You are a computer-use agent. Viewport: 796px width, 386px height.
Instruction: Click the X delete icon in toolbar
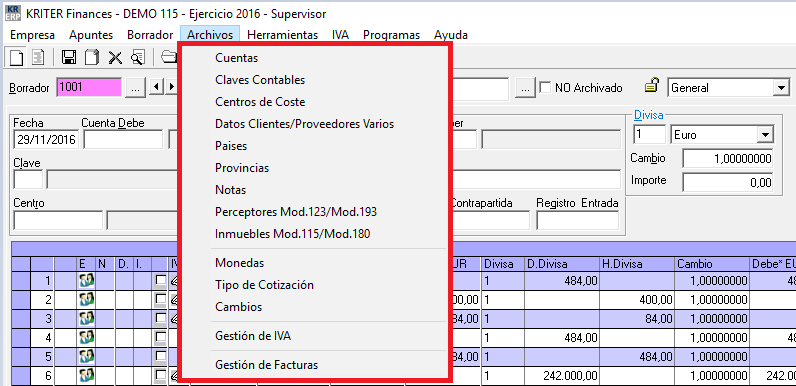(115, 57)
